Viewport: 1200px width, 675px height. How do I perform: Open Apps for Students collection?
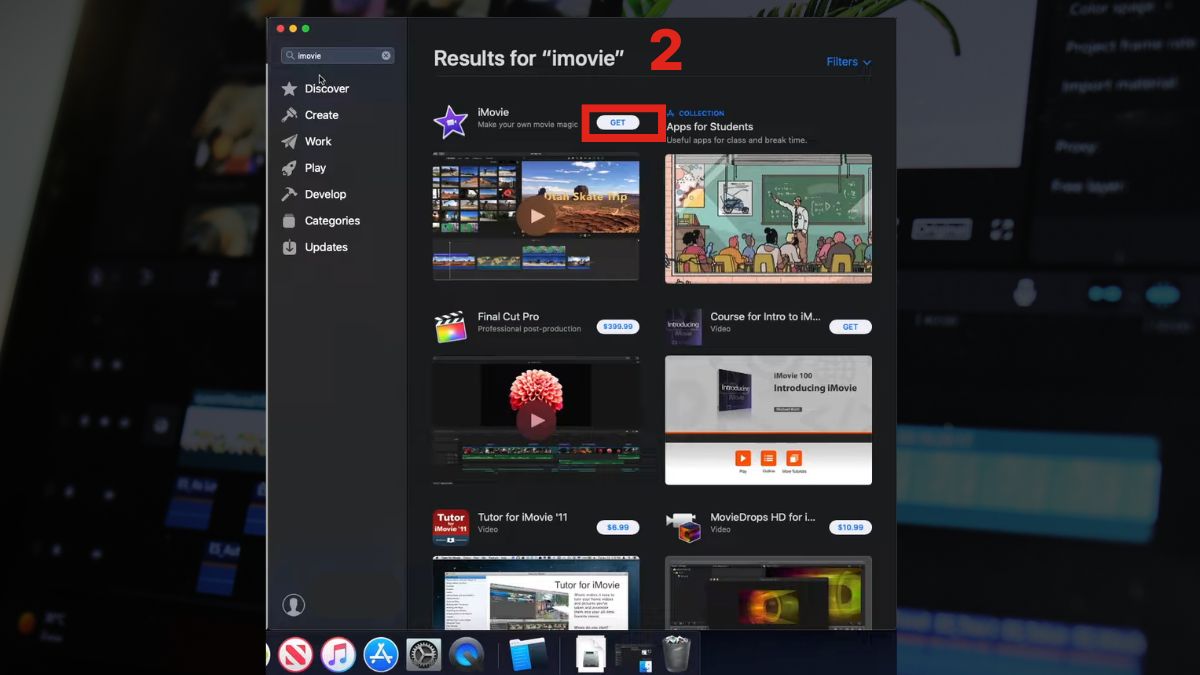710,127
